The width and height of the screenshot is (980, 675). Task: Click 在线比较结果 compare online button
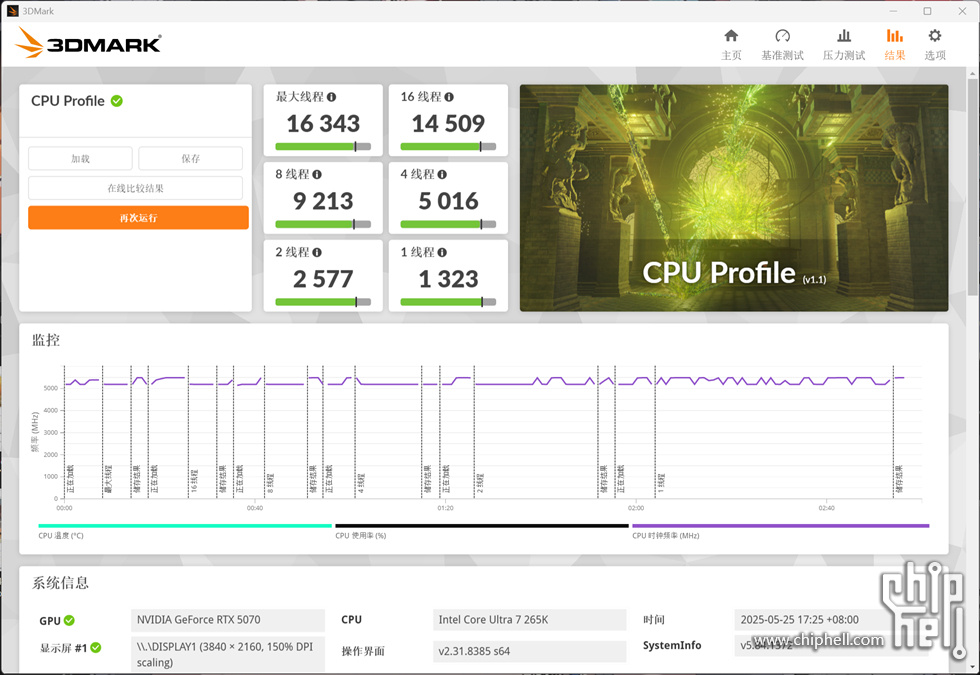pyautogui.click(x=136, y=188)
